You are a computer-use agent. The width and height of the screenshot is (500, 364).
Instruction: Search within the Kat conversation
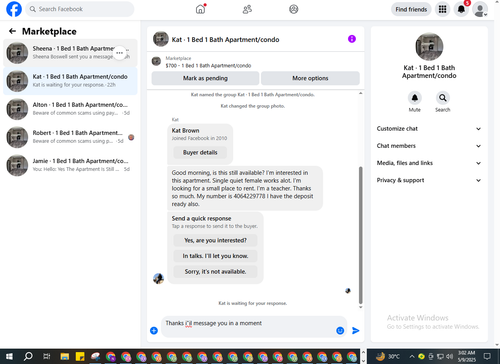(x=443, y=98)
